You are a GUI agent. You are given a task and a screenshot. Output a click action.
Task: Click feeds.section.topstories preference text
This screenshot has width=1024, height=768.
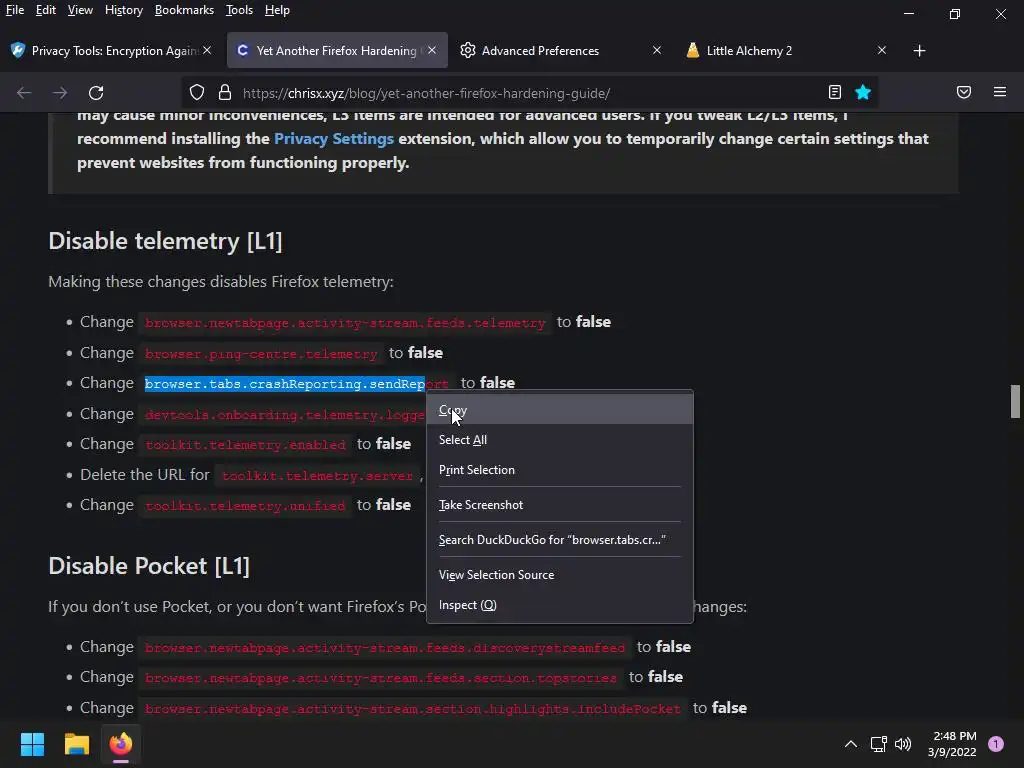point(381,677)
